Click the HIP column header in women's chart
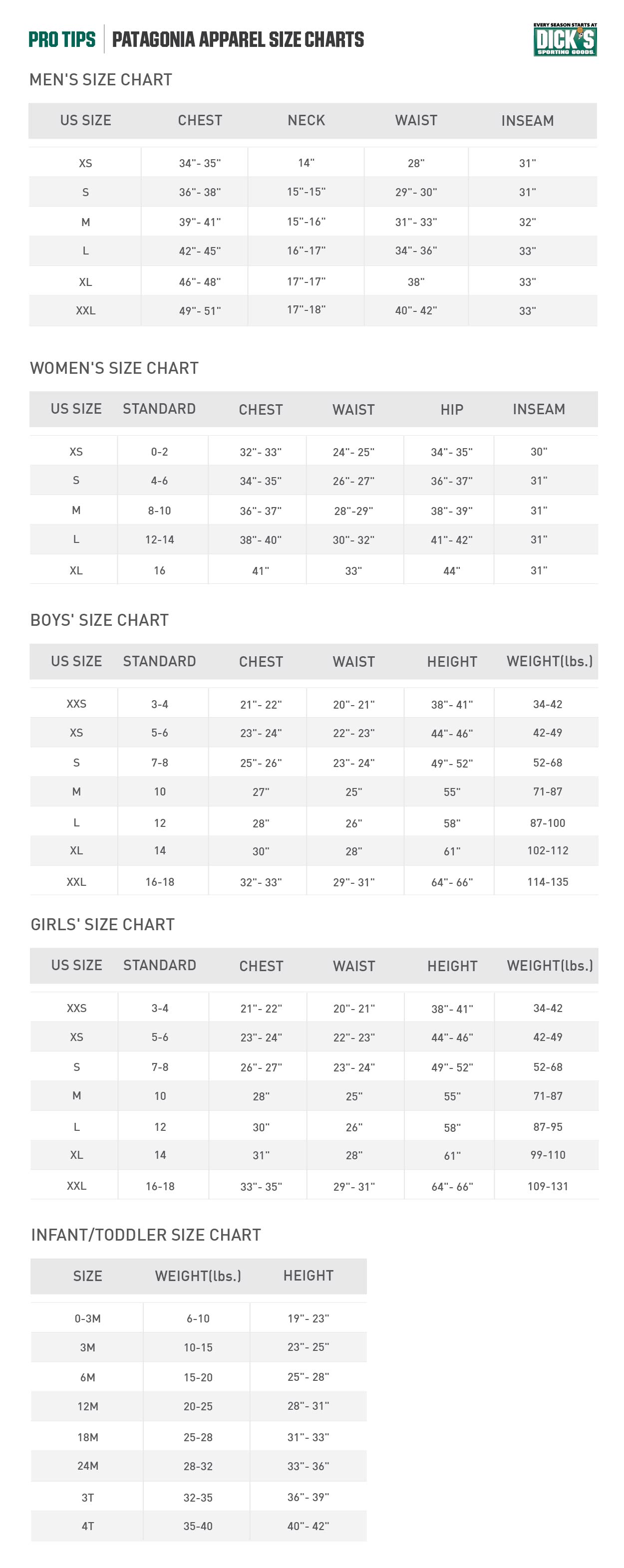This screenshot has height=1568, width=624. 451,410
